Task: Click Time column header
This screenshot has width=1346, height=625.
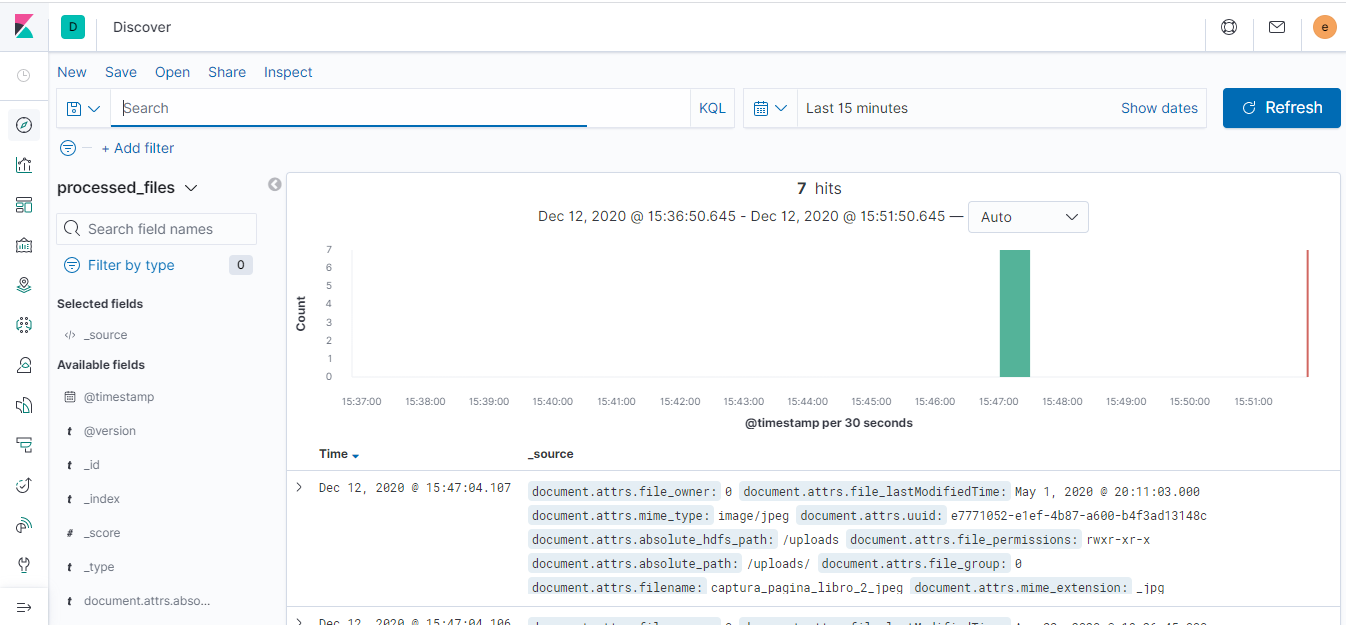Action: (x=333, y=454)
